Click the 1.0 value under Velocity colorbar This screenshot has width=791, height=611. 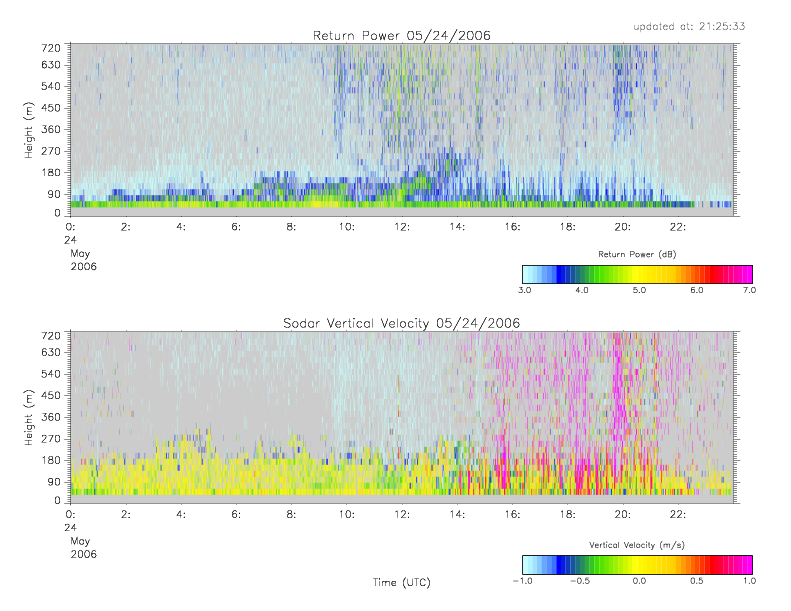point(749,581)
